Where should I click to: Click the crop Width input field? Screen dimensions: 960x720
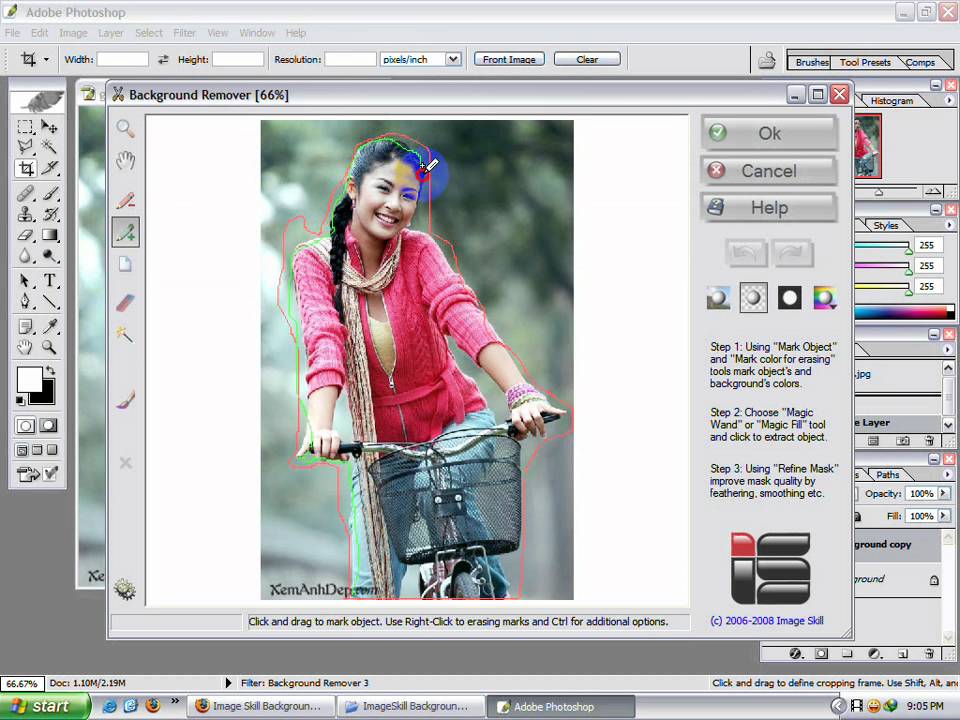coord(122,59)
